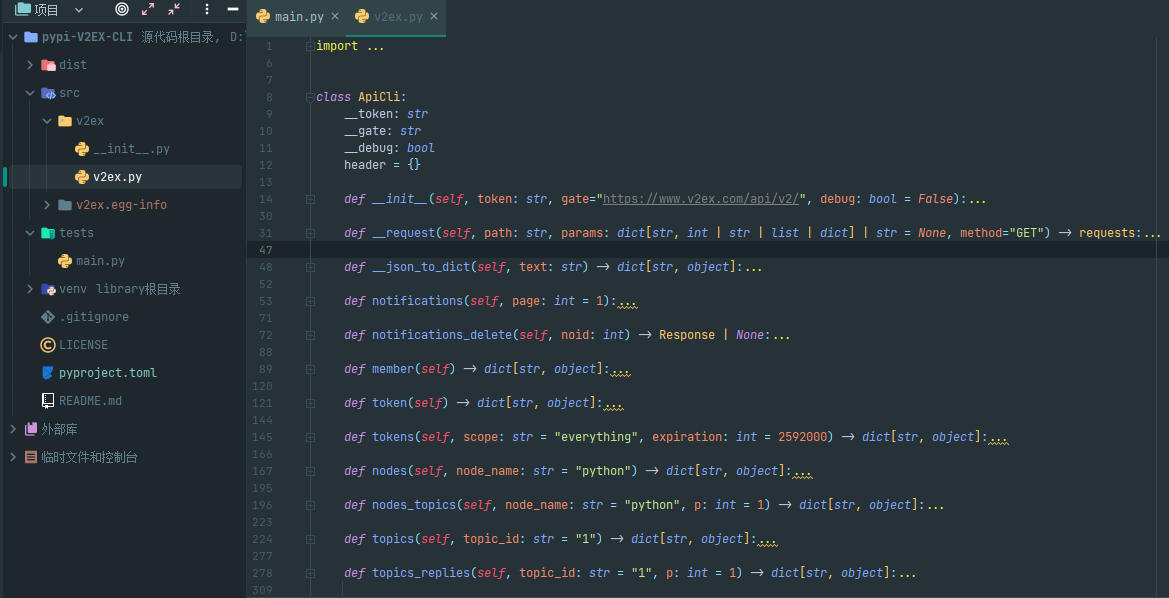
Task: Expand the 临时文件和控制台 node chevron
Action: 13,457
